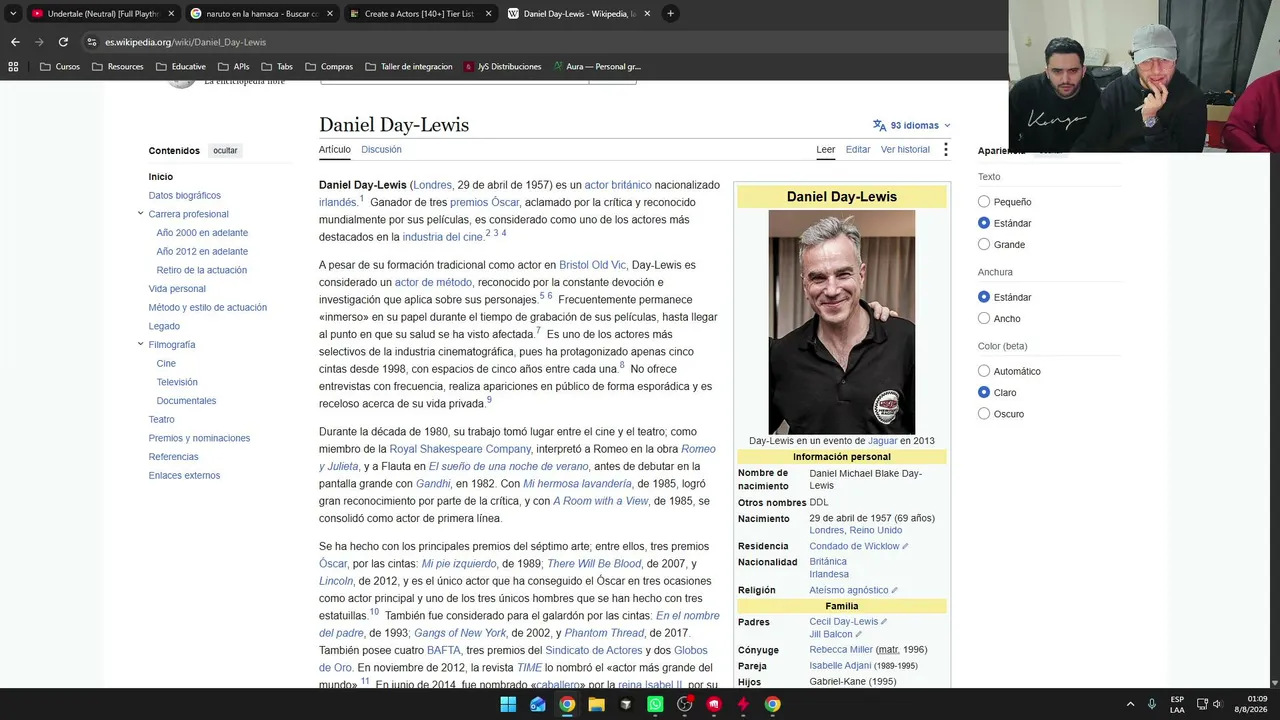Open the 93 idiomas language menu
The image size is (1280, 720).
tap(911, 125)
